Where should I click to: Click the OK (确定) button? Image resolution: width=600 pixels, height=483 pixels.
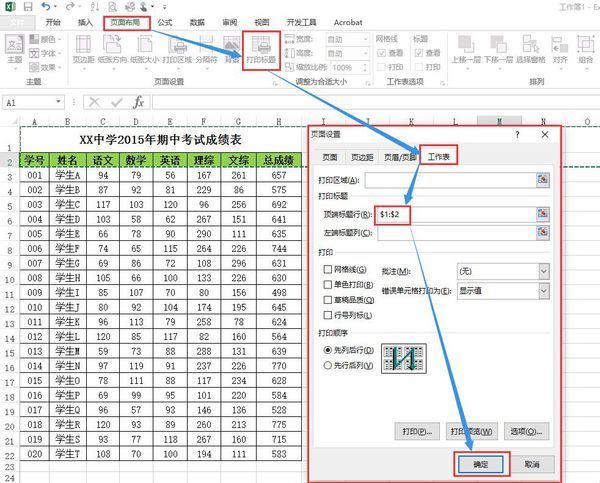pyautogui.click(x=481, y=464)
